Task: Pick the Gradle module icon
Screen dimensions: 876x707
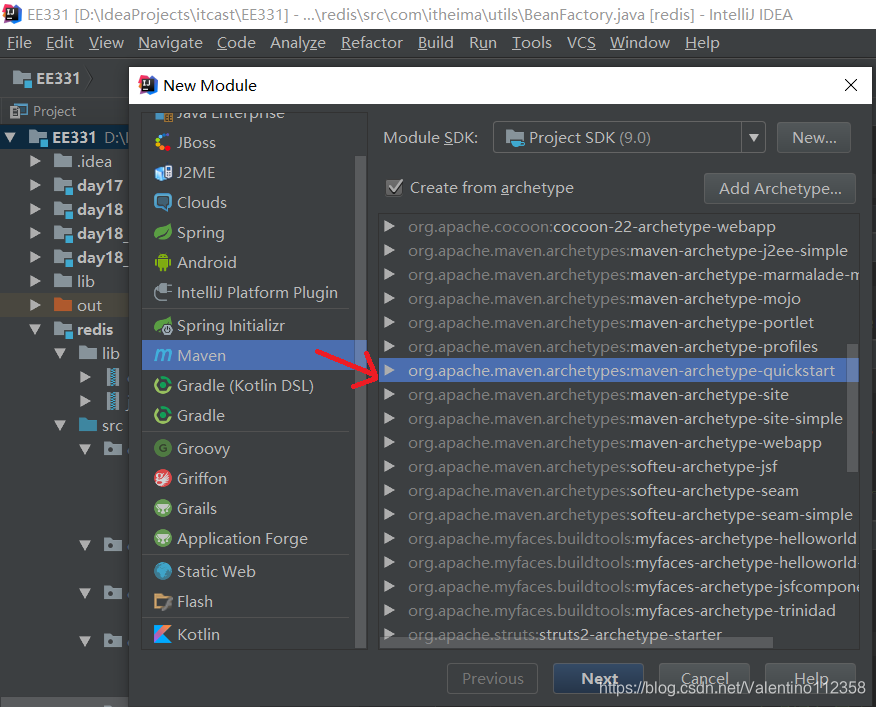Action: click(163, 415)
